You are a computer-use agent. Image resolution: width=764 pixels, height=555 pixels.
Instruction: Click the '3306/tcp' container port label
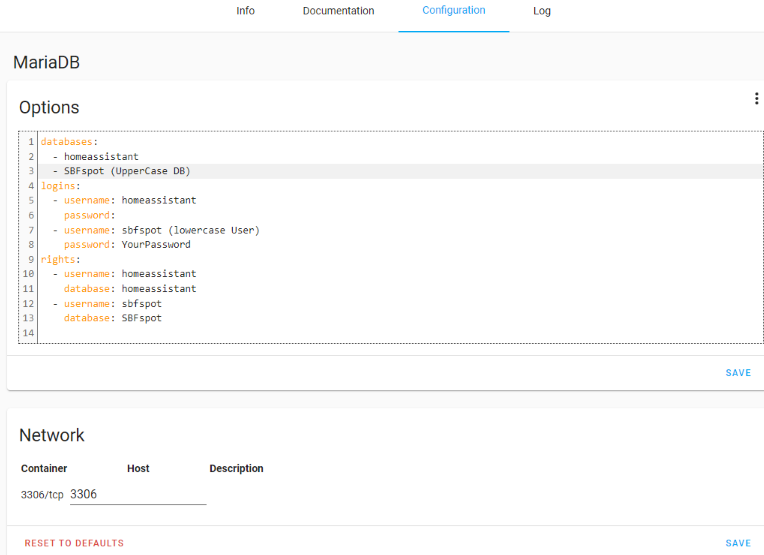42,495
